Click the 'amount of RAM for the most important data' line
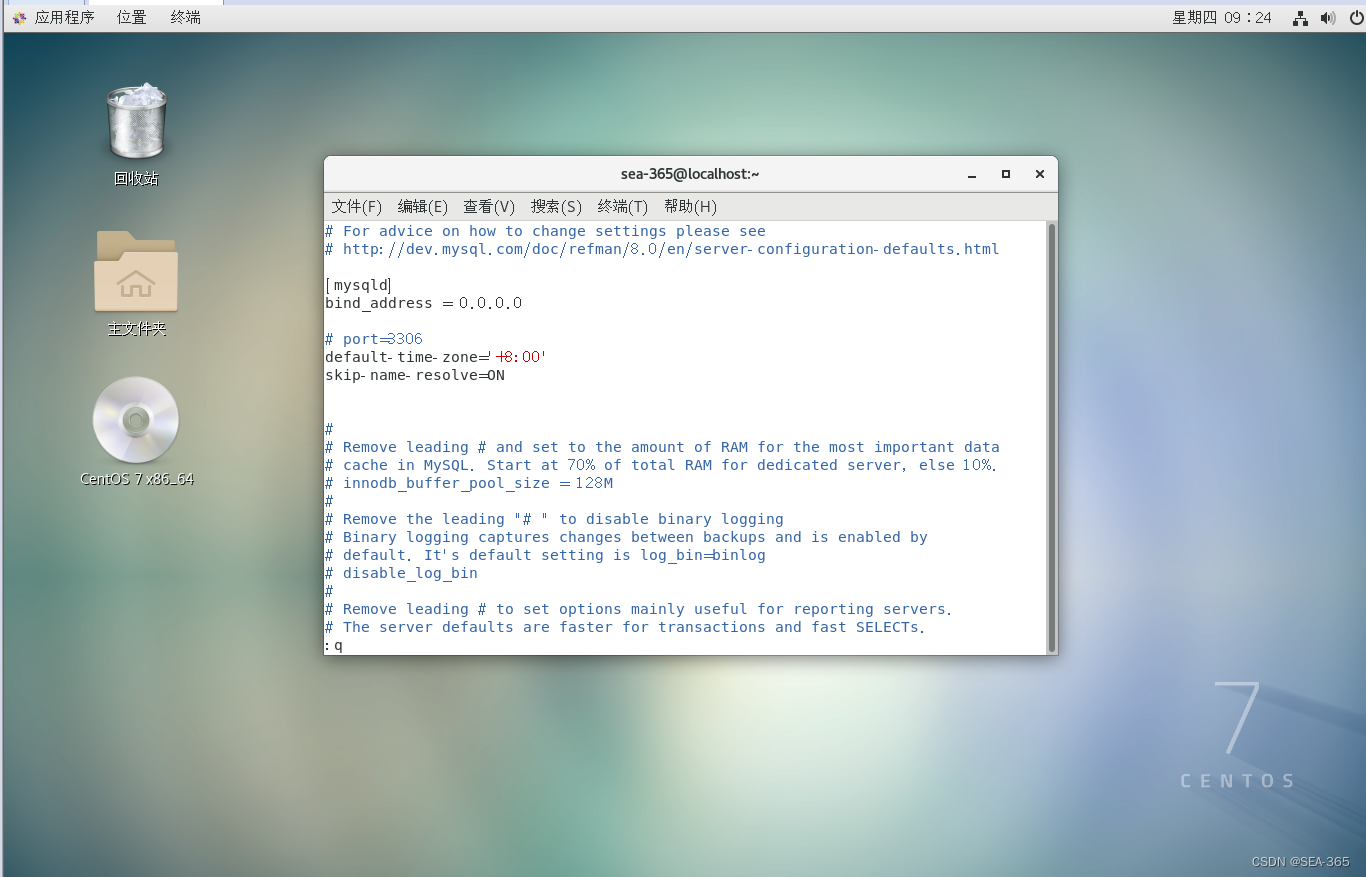Viewport: 1366px width, 877px height. coord(662,447)
